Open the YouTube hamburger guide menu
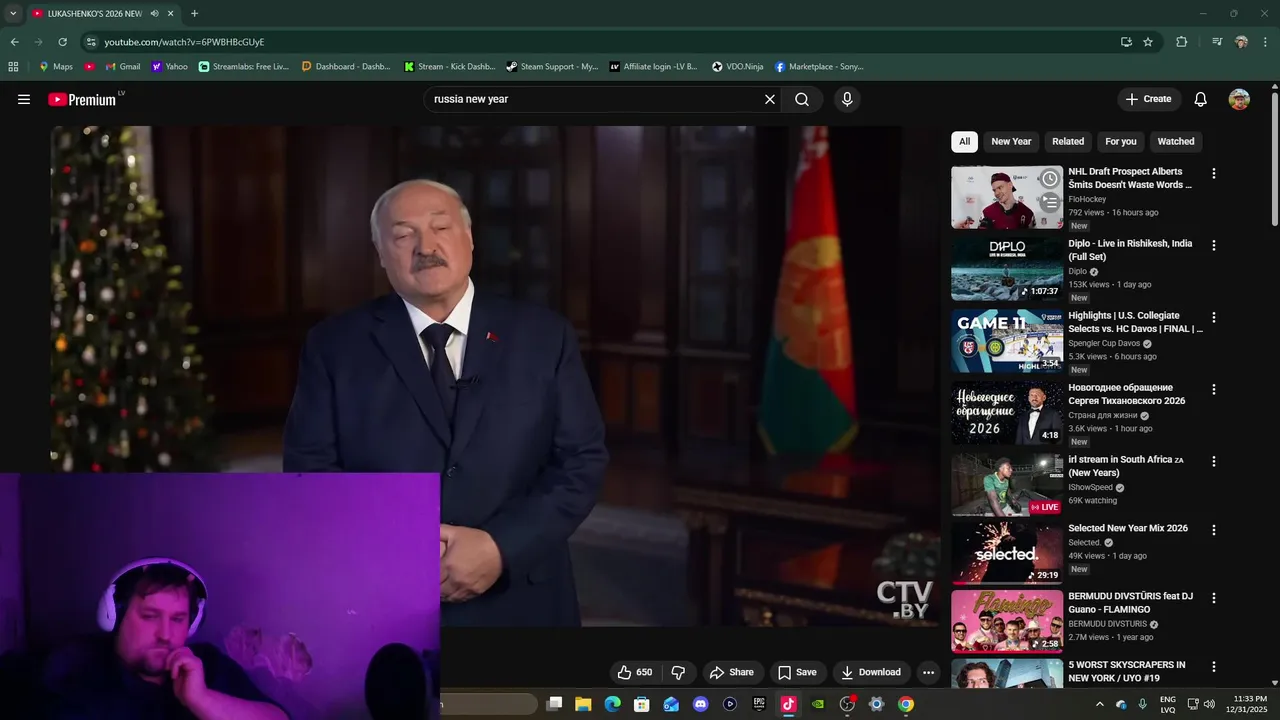Viewport: 1280px width, 720px height. (x=24, y=99)
